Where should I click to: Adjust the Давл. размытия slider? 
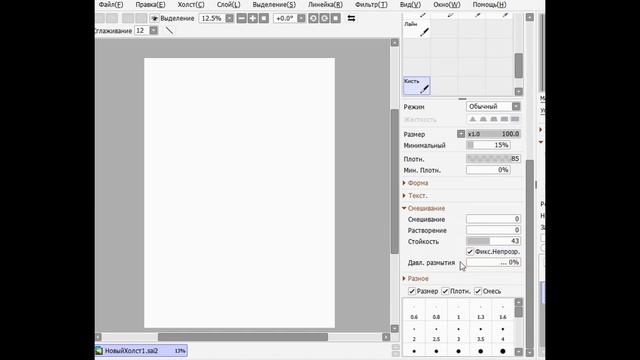coord(493,262)
